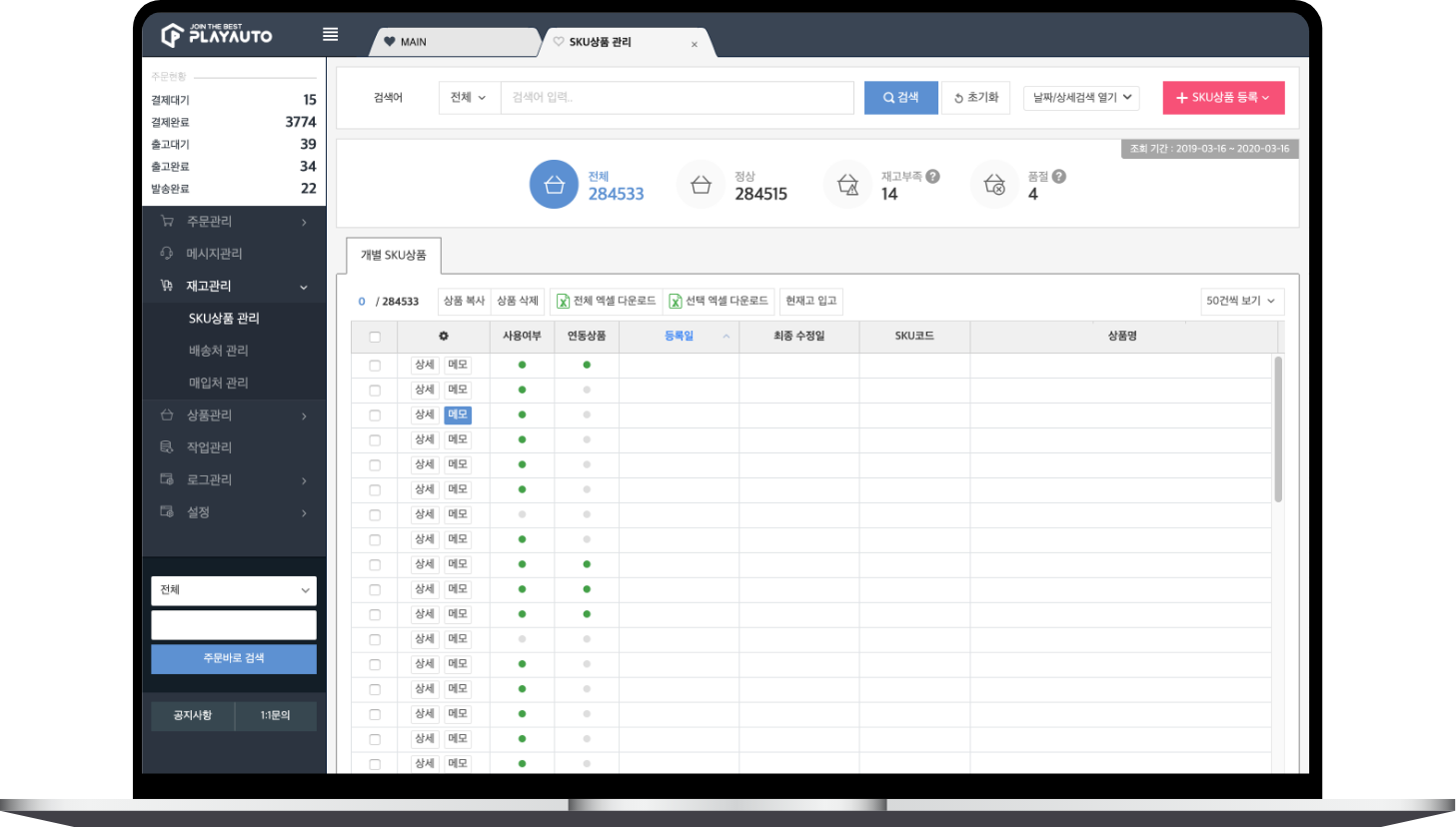Check the third row's checkbox
Image resolution: width=1456 pixels, height=827 pixels.
pos(375,415)
